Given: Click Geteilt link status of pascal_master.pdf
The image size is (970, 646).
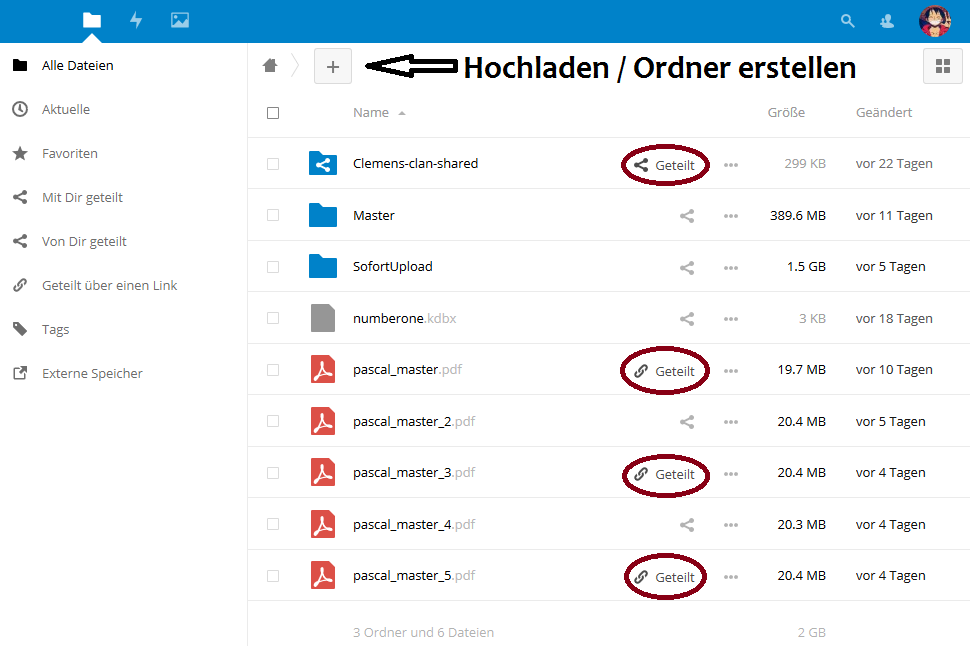Looking at the screenshot, I should pos(664,371).
